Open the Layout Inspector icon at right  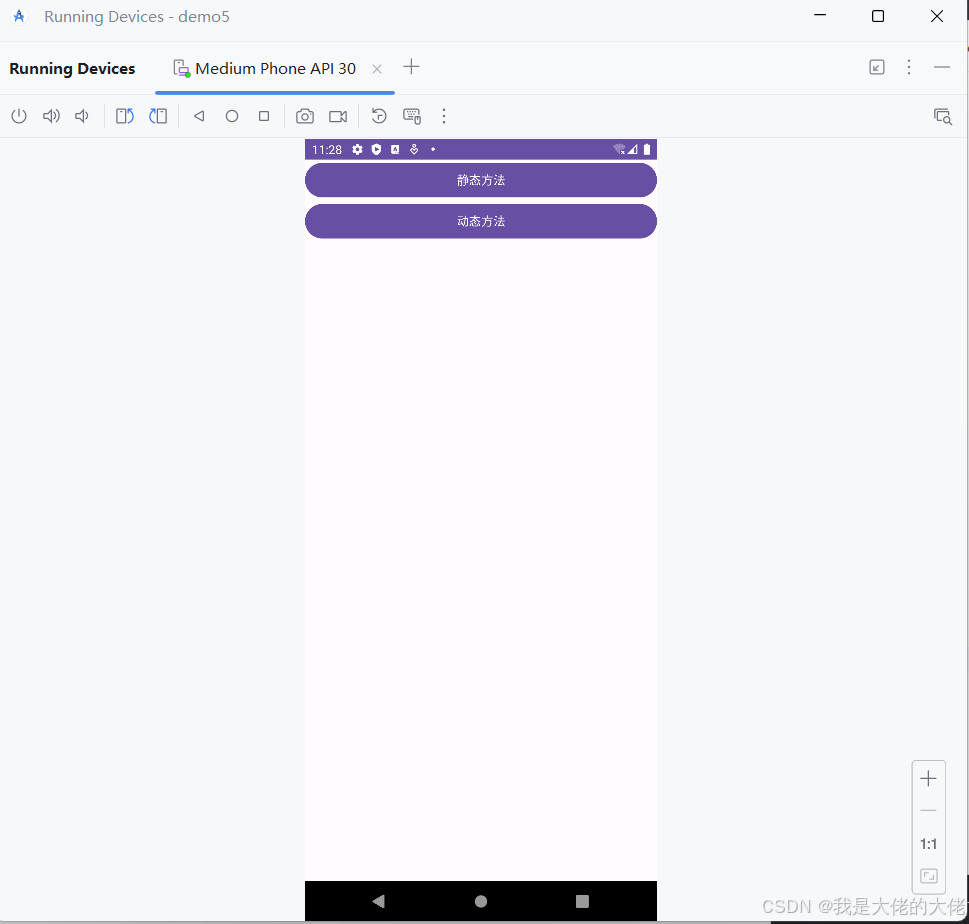tap(942, 116)
